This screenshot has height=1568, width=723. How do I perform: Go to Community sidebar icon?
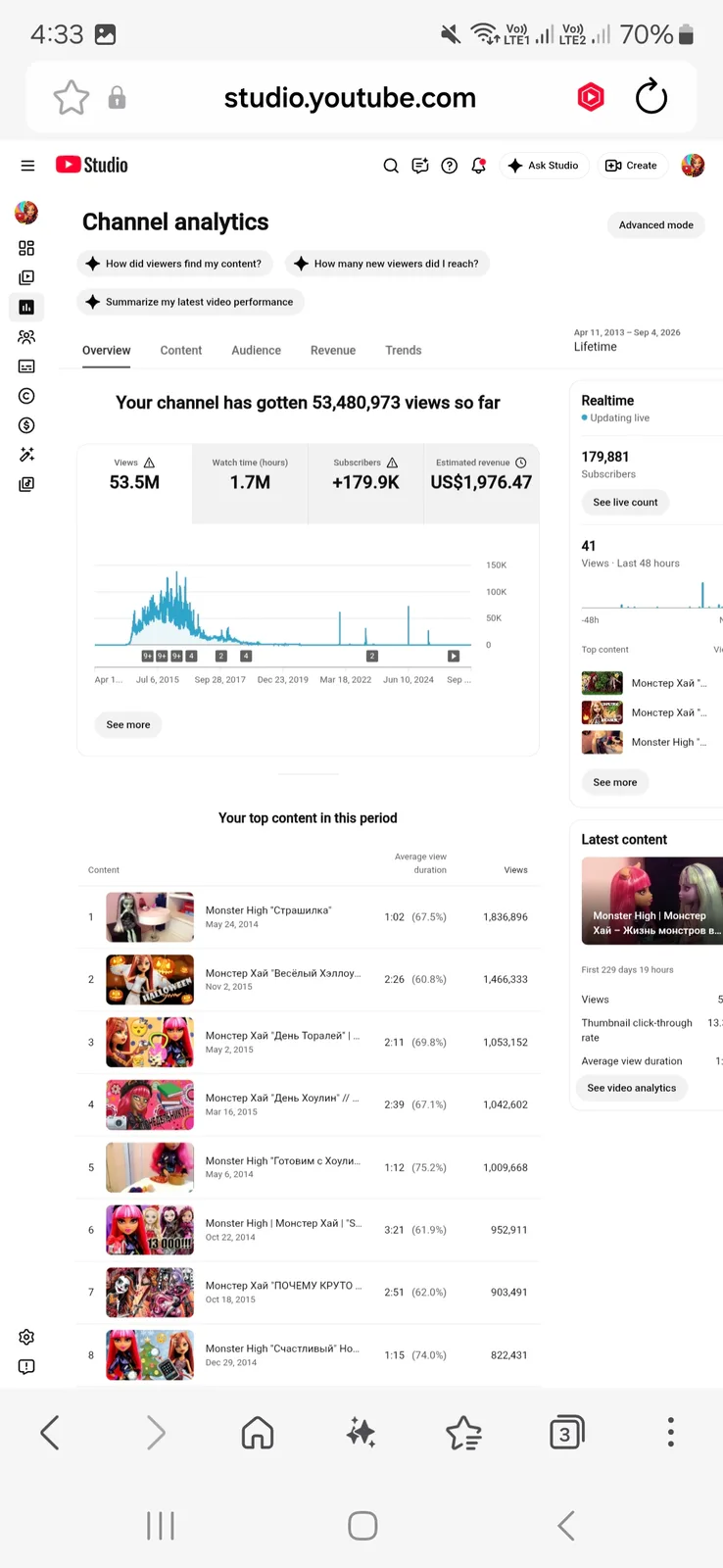(26, 337)
